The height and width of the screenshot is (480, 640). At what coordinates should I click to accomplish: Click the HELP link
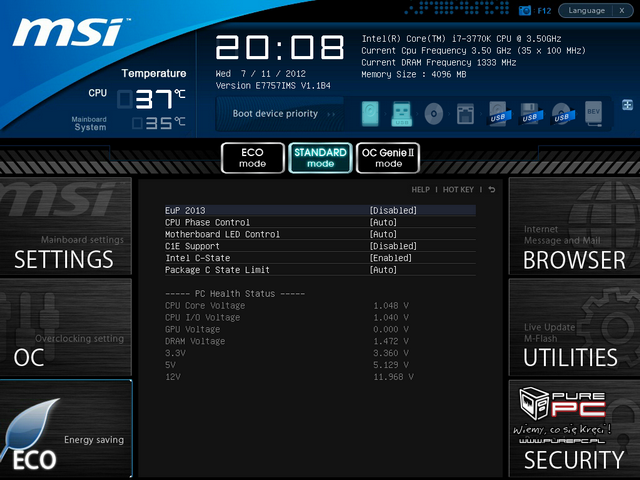420,189
